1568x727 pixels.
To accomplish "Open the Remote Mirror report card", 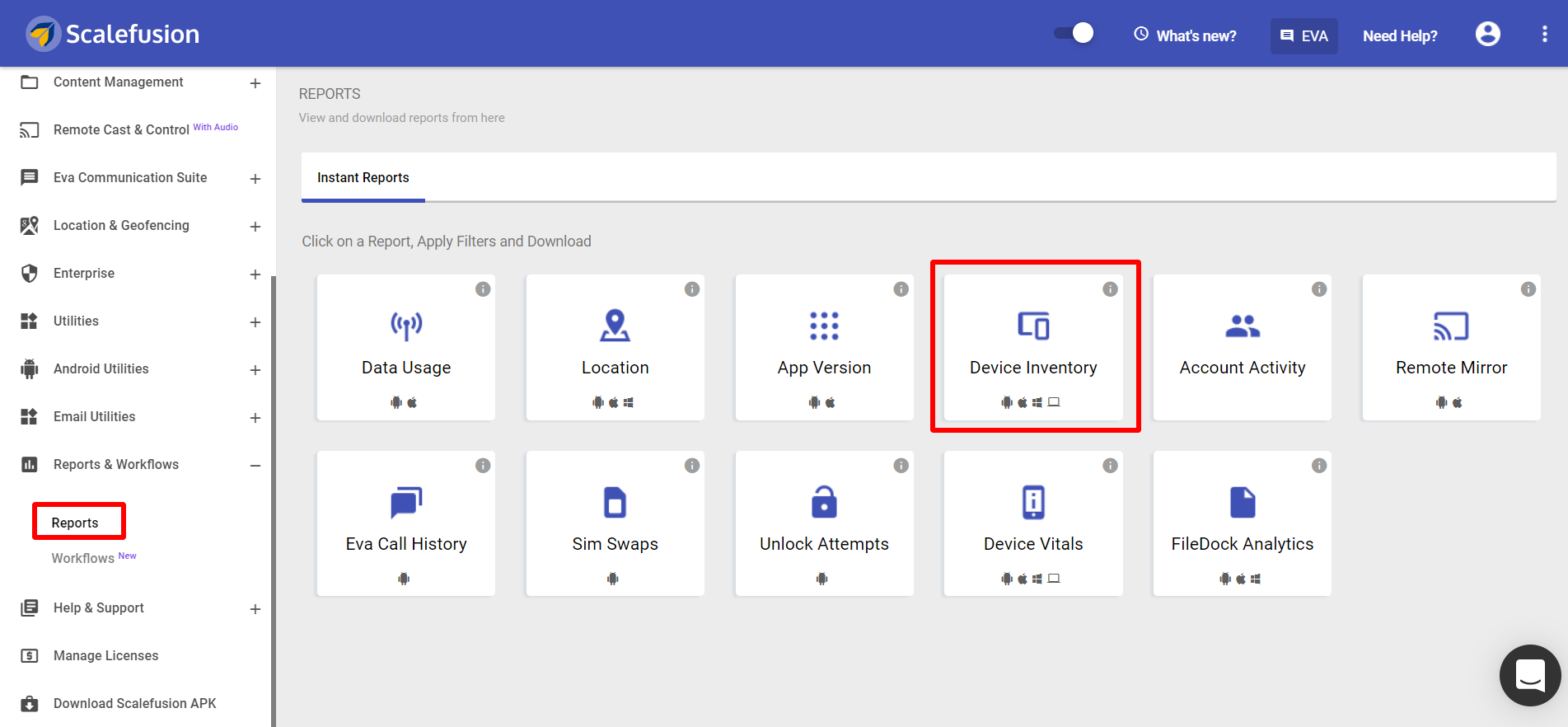I will pos(1452,348).
